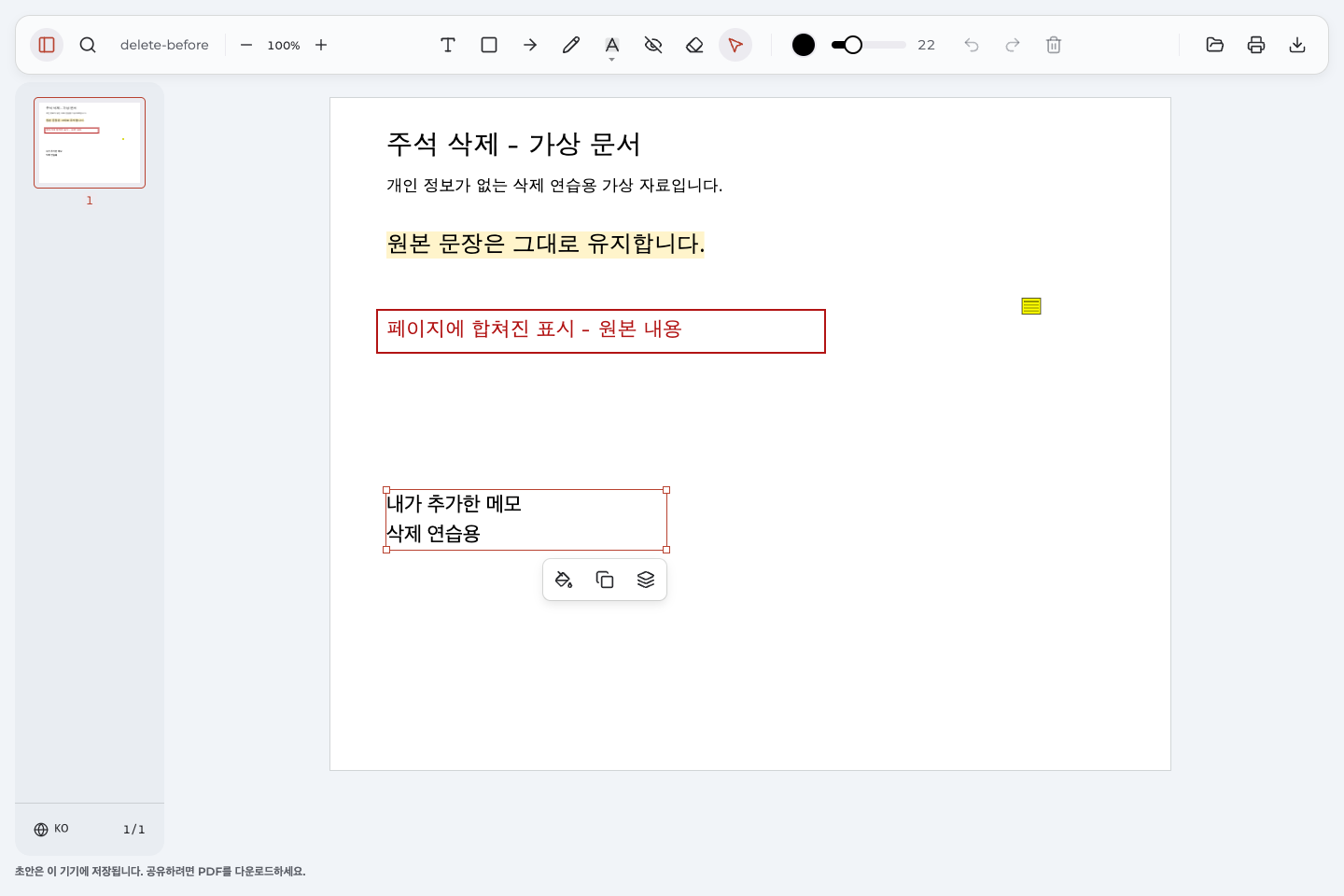The image size is (1344, 896).
Task: Select the cursor selection tool
Action: click(735, 45)
